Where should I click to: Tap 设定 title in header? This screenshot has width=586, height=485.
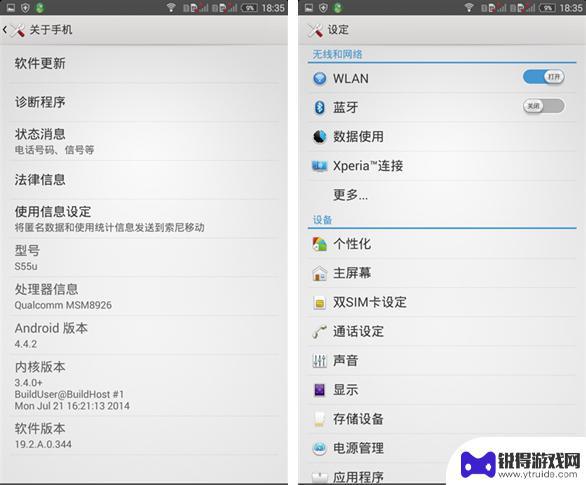[x=338, y=30]
